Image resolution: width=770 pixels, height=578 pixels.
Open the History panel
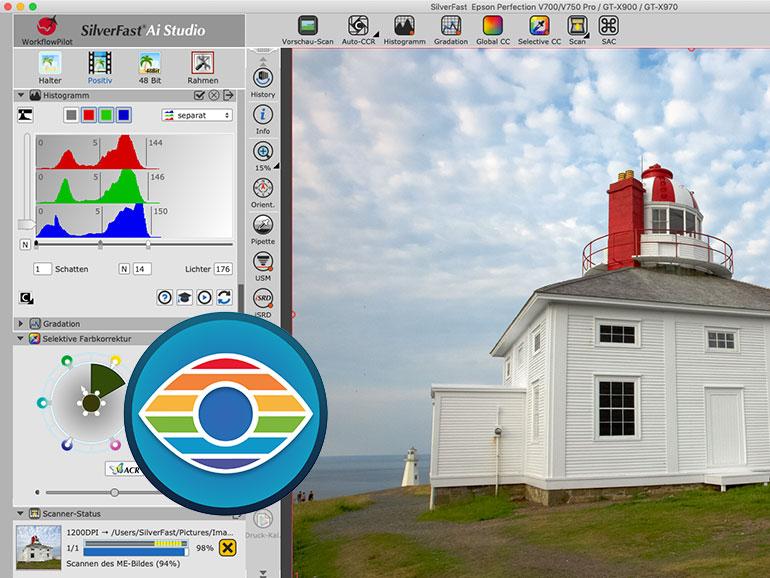(x=263, y=83)
